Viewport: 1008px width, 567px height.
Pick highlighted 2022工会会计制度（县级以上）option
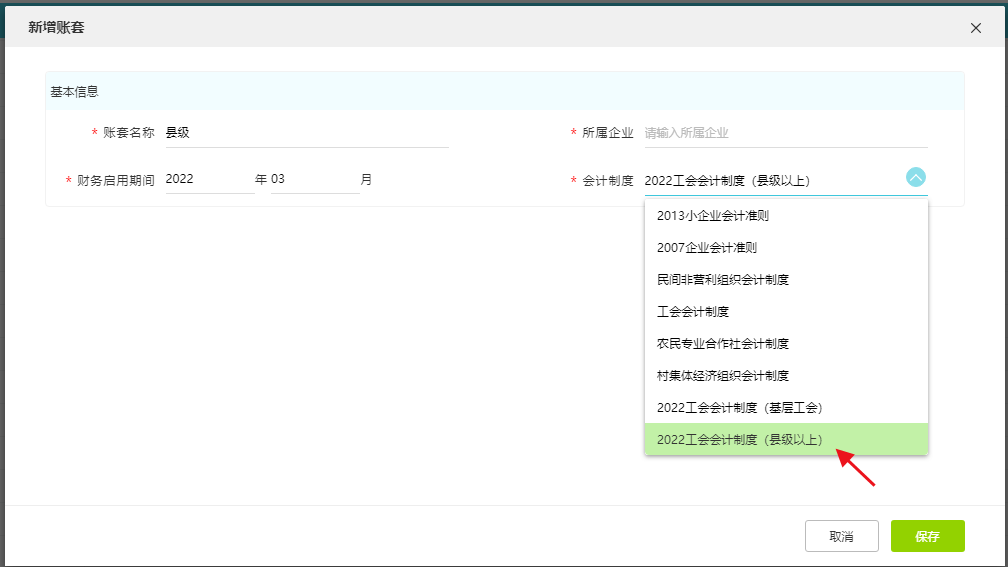tap(786, 440)
